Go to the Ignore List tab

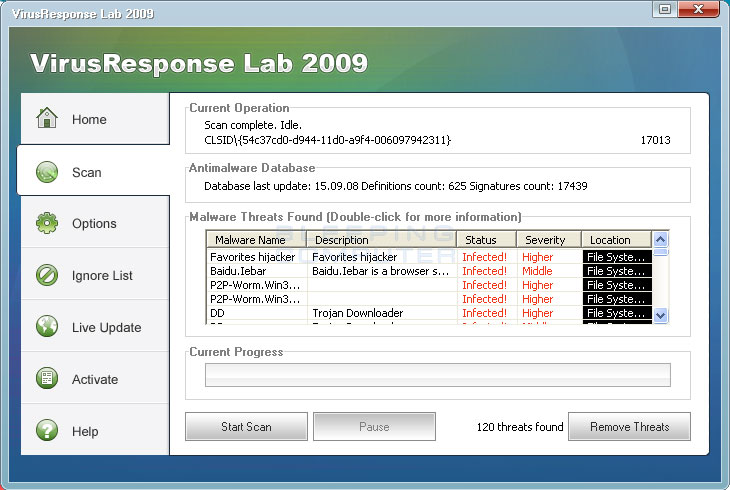coord(95,274)
